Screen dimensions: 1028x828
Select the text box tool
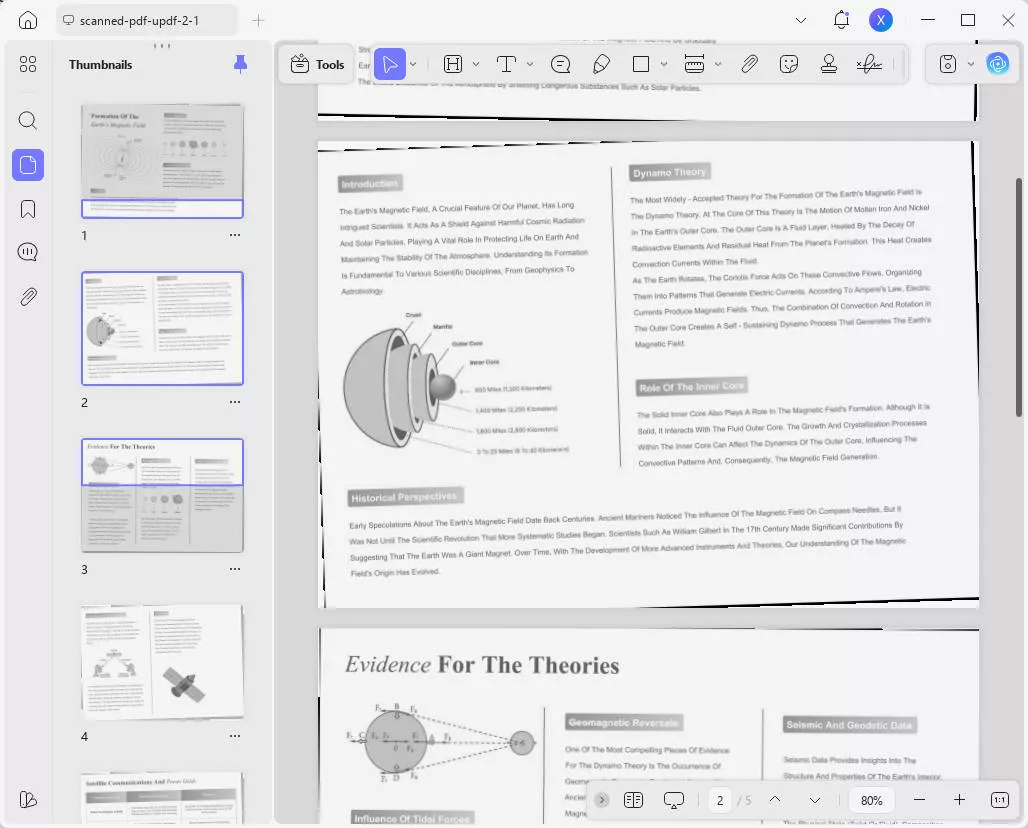[506, 64]
